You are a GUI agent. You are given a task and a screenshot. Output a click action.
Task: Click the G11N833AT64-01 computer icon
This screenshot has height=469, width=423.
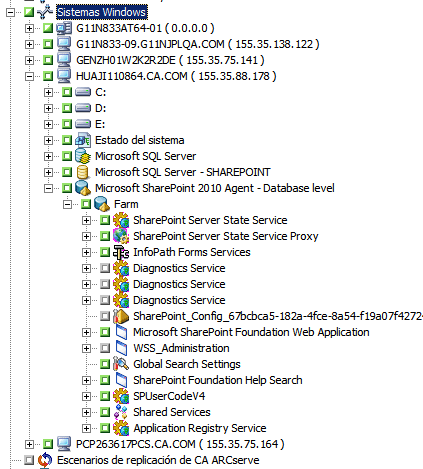click(x=64, y=28)
